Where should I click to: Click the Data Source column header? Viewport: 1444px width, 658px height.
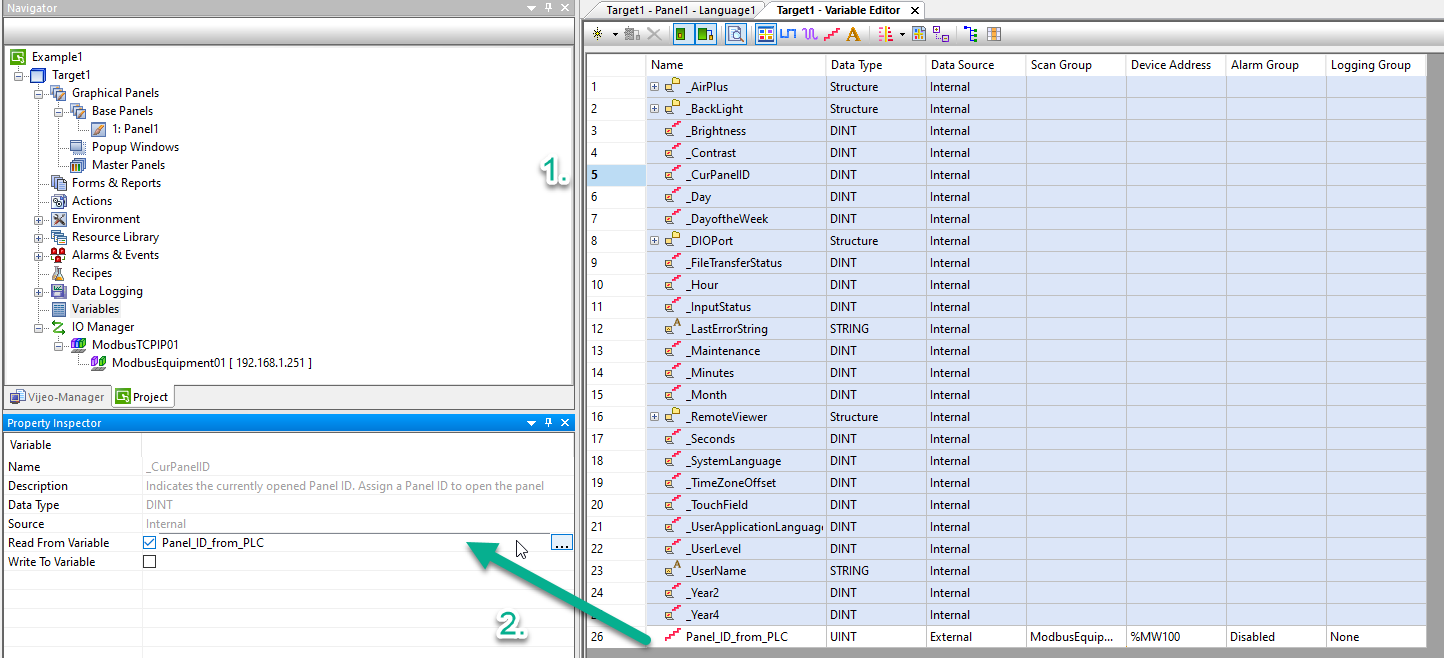(x=976, y=65)
